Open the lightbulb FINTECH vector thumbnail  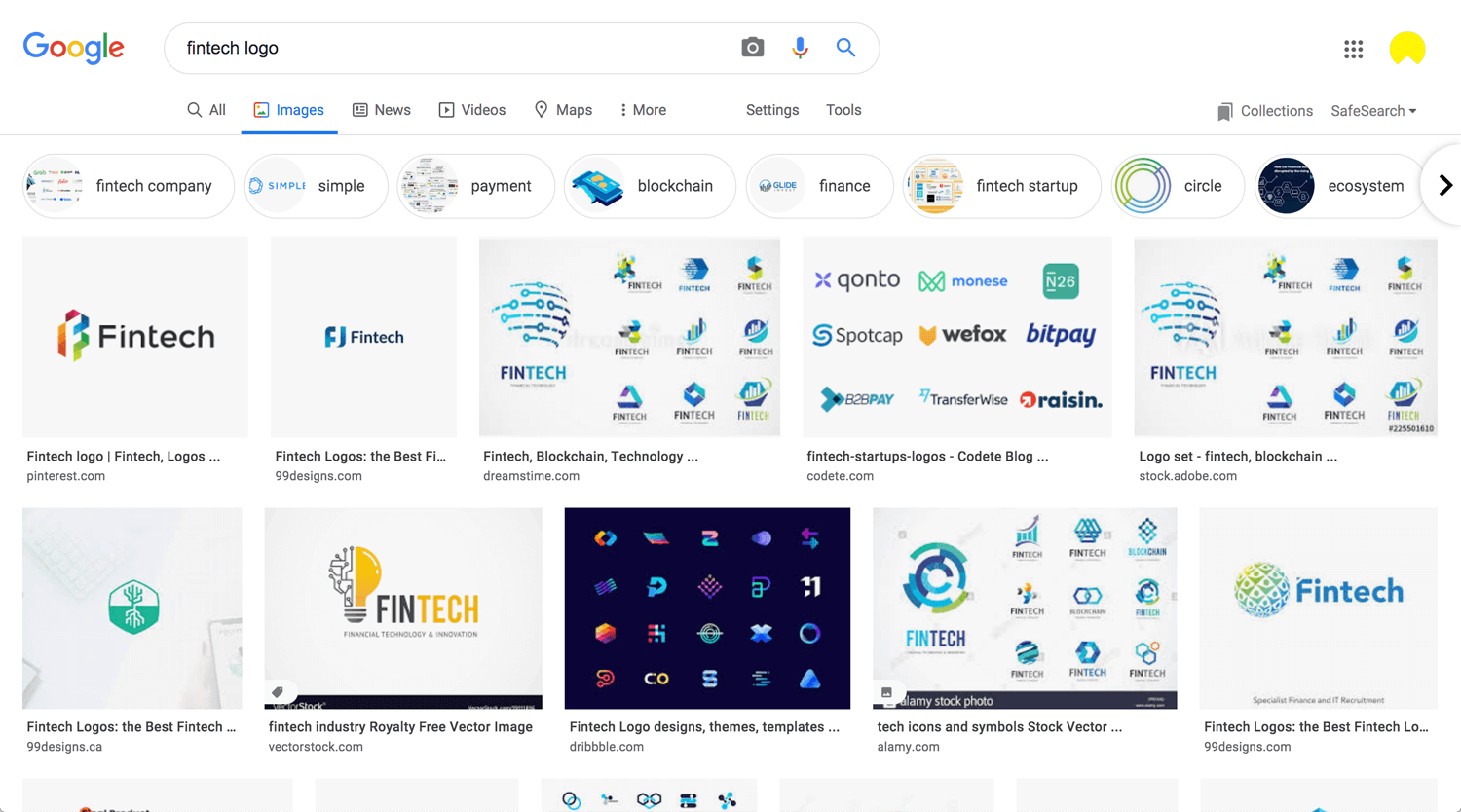pyautogui.click(x=403, y=609)
